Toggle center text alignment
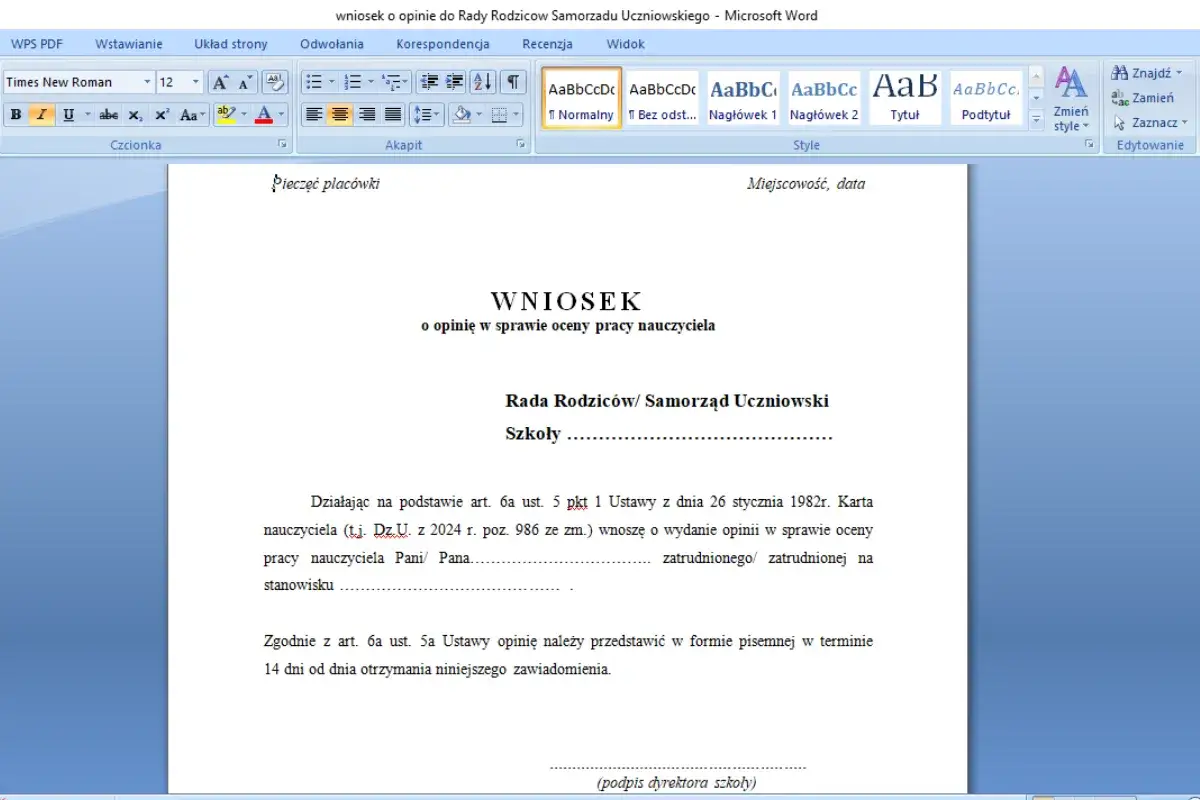The image size is (1200, 800). 340,115
